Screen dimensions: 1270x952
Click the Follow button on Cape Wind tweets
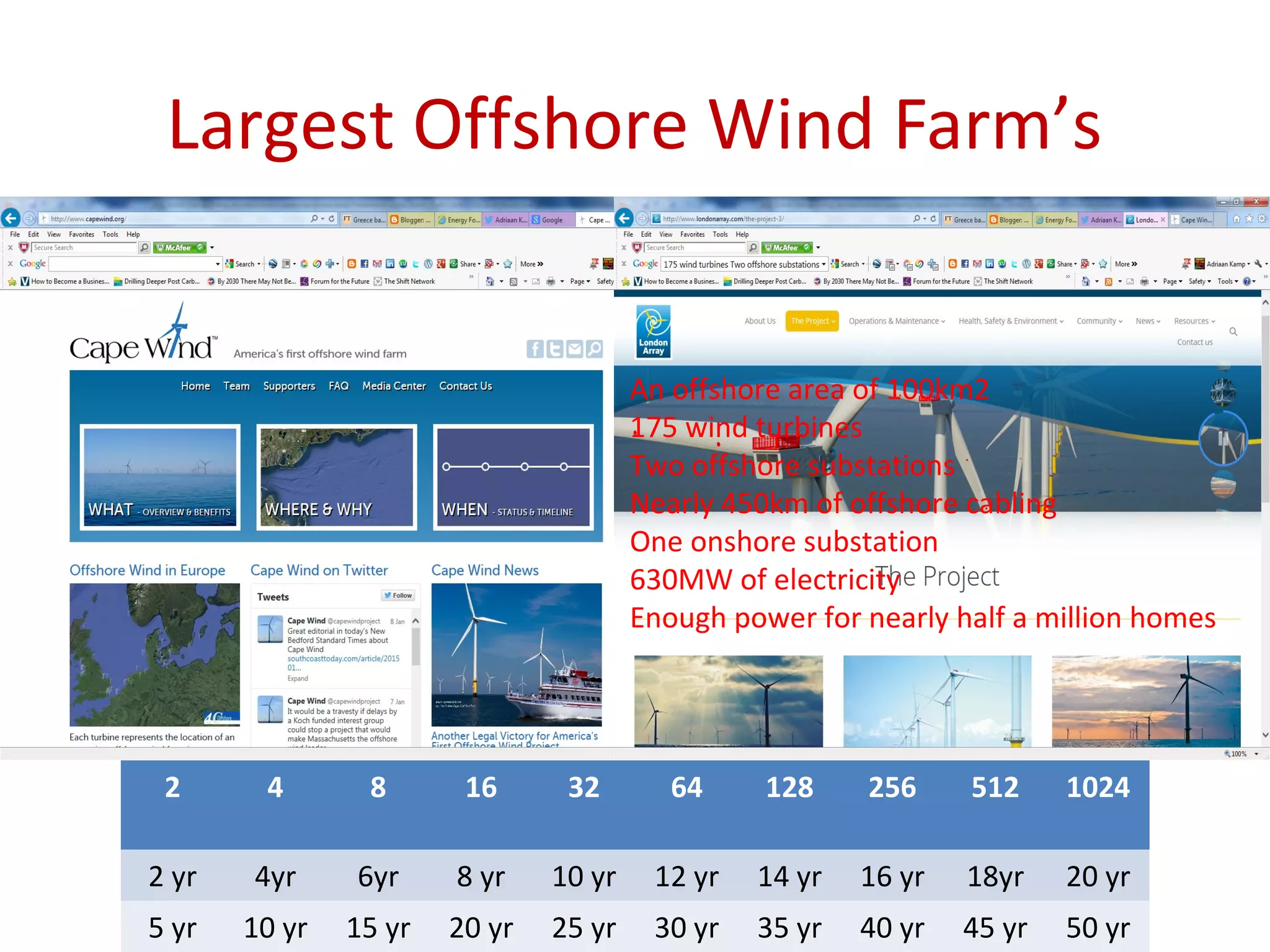point(397,596)
